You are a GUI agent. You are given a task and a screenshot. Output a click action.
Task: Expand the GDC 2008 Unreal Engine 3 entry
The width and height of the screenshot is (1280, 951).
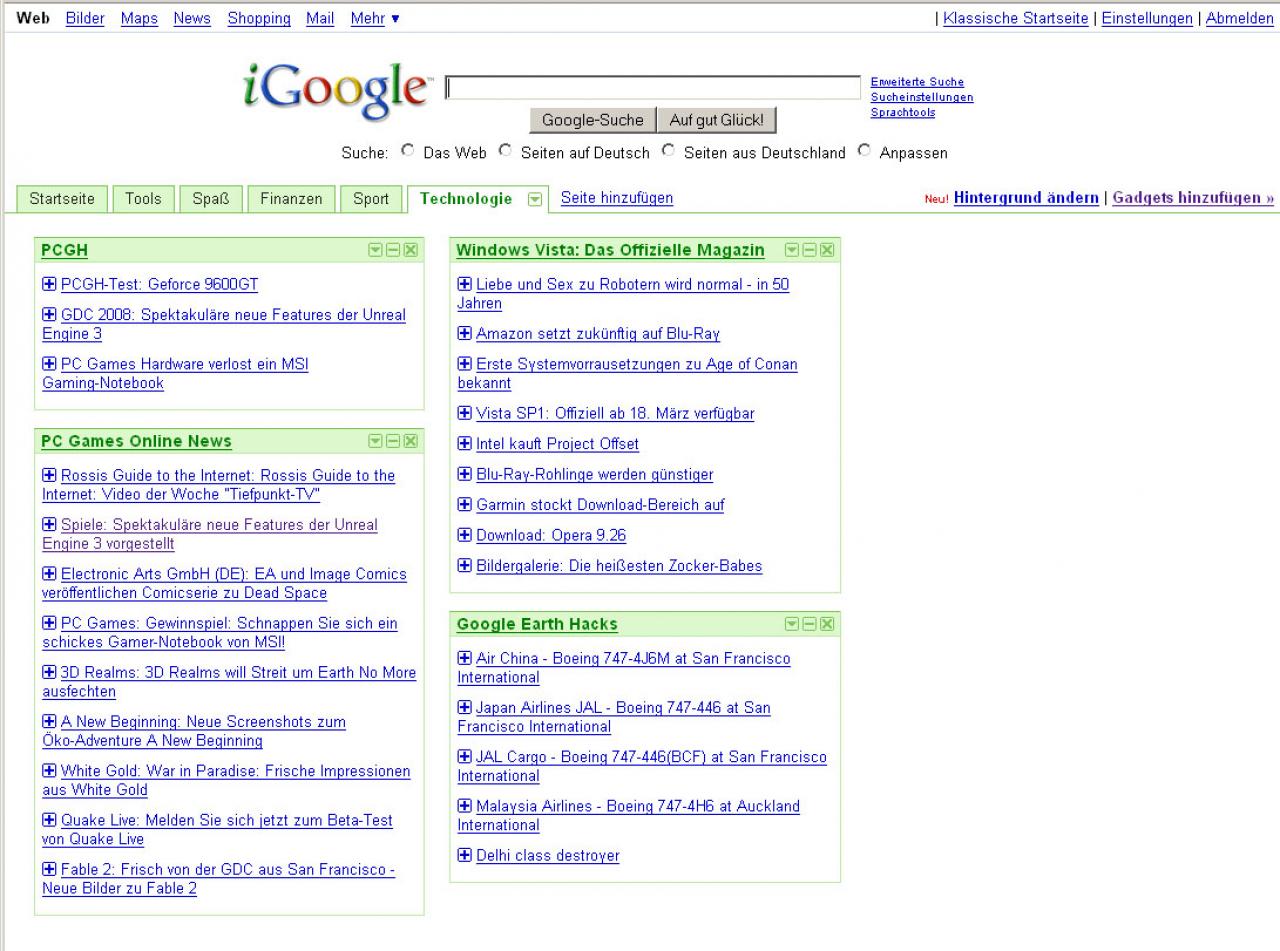coord(49,314)
